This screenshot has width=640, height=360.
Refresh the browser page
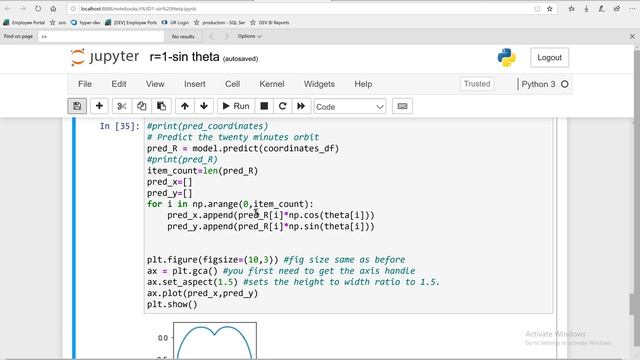point(38,9)
